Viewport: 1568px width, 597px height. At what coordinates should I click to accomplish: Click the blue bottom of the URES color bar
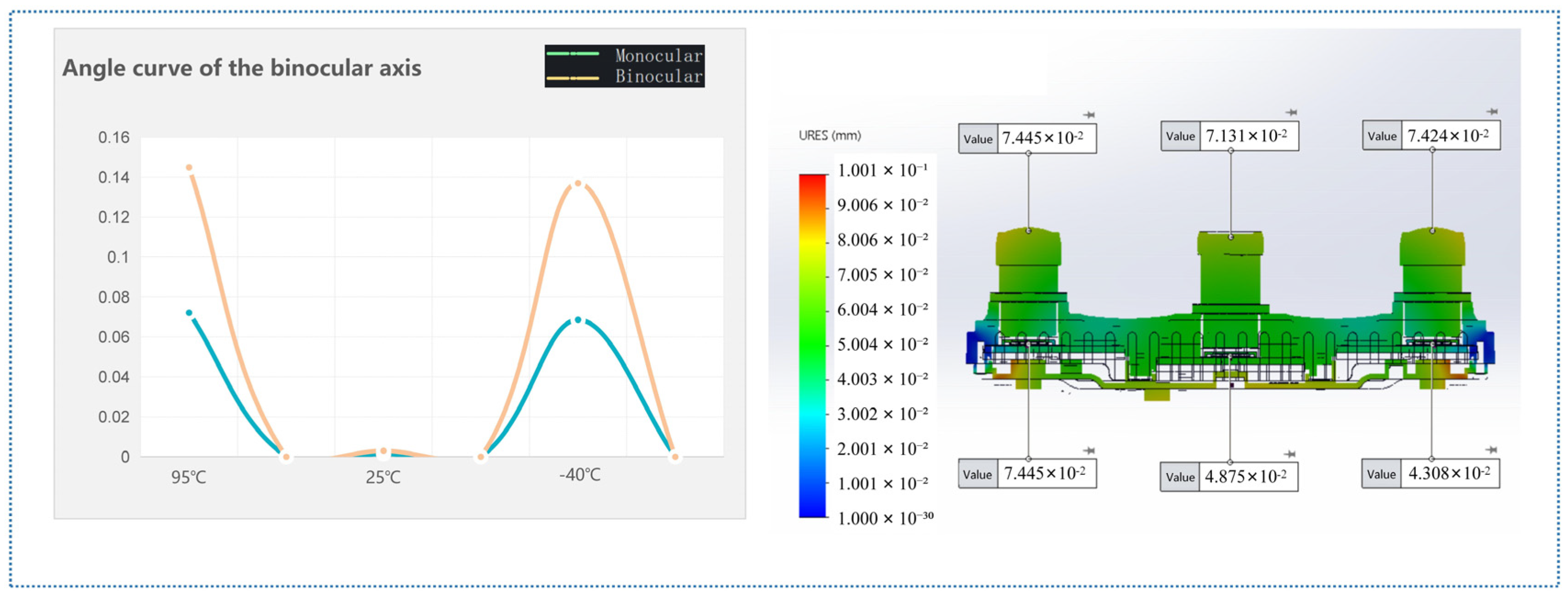click(x=813, y=511)
